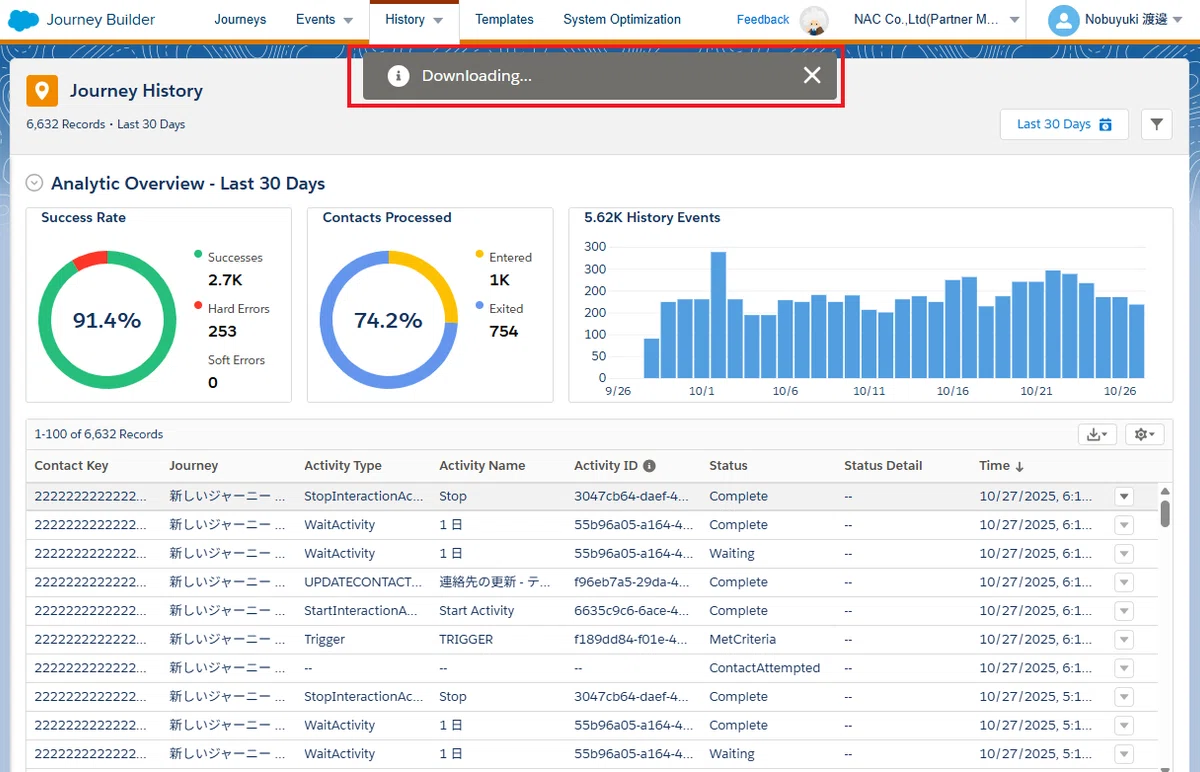Open the filter funnel icon
Viewport: 1200px width, 772px height.
1156,124
